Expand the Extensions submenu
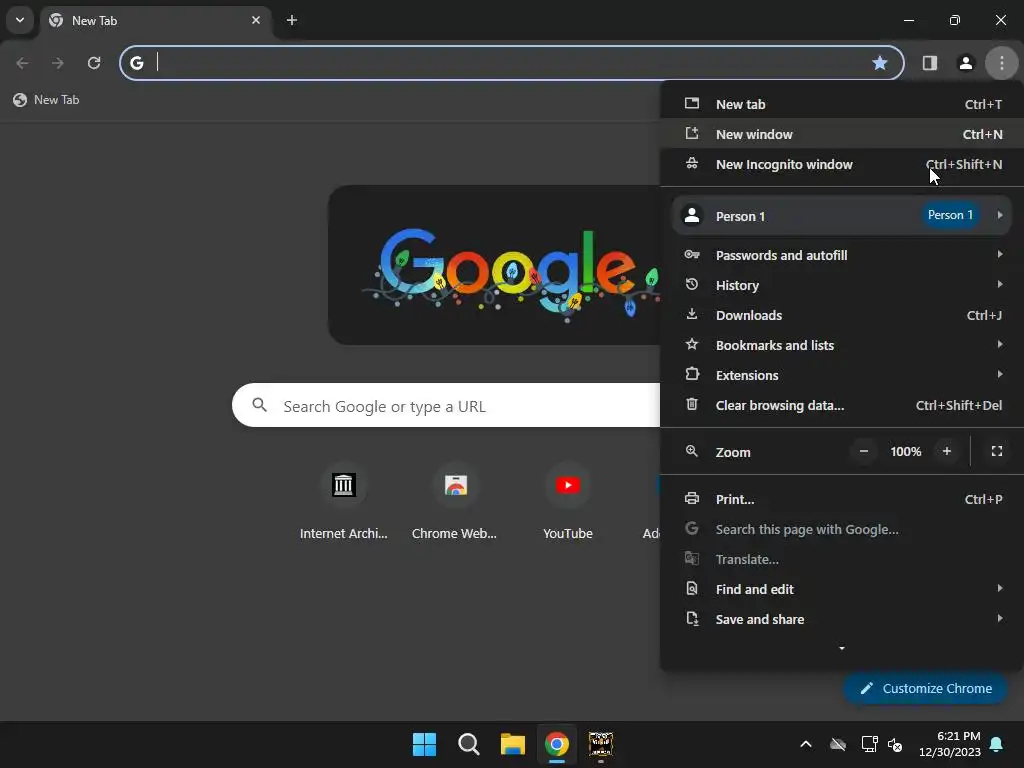The height and width of the screenshot is (768, 1024). (842, 376)
